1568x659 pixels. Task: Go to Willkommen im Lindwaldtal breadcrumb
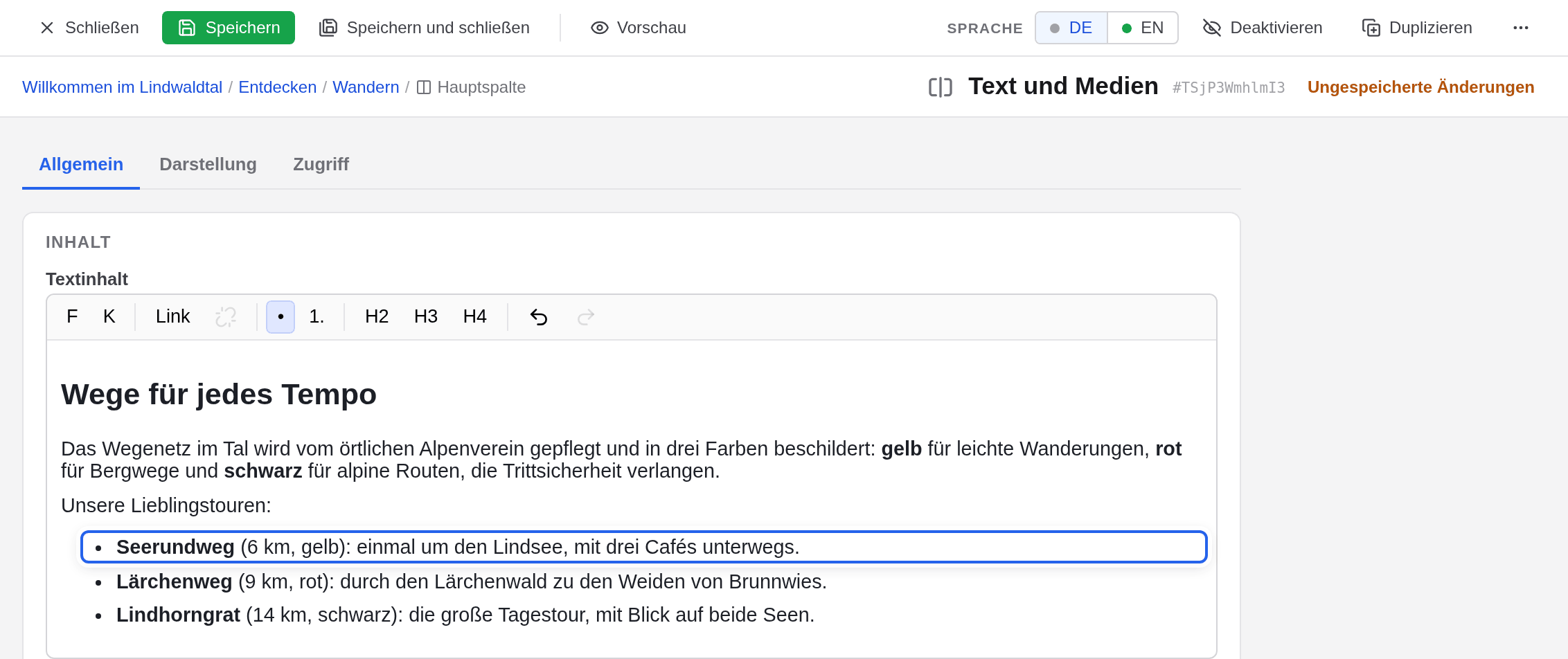(122, 87)
